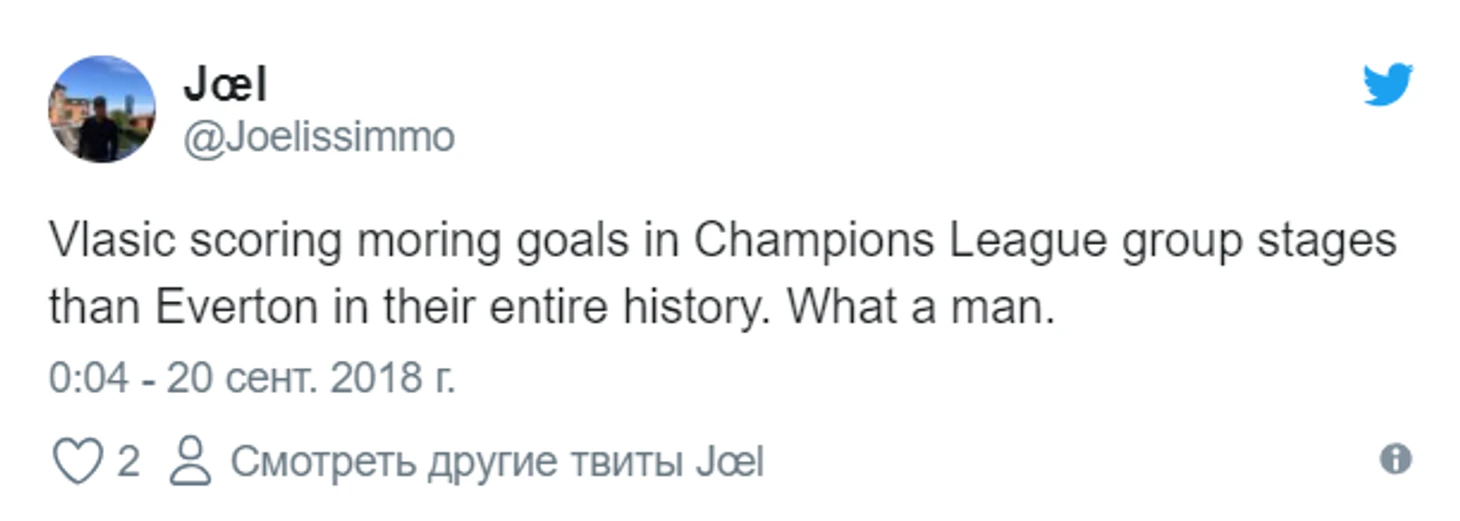Open the info icon on the tweet

tap(1395, 460)
